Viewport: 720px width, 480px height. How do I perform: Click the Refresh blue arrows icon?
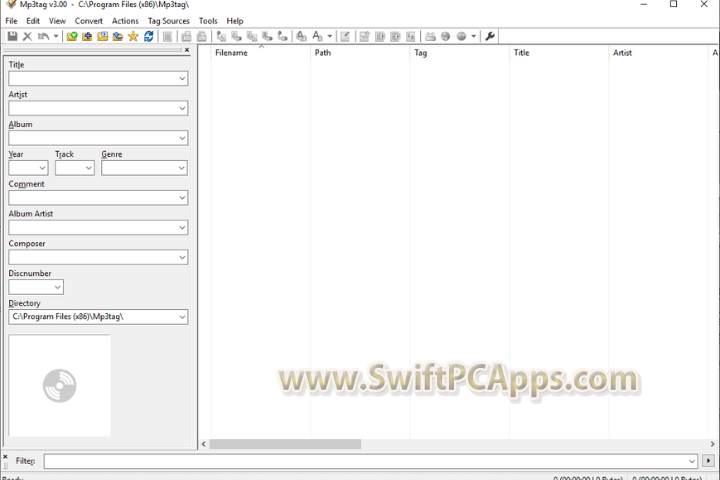[x=148, y=36]
